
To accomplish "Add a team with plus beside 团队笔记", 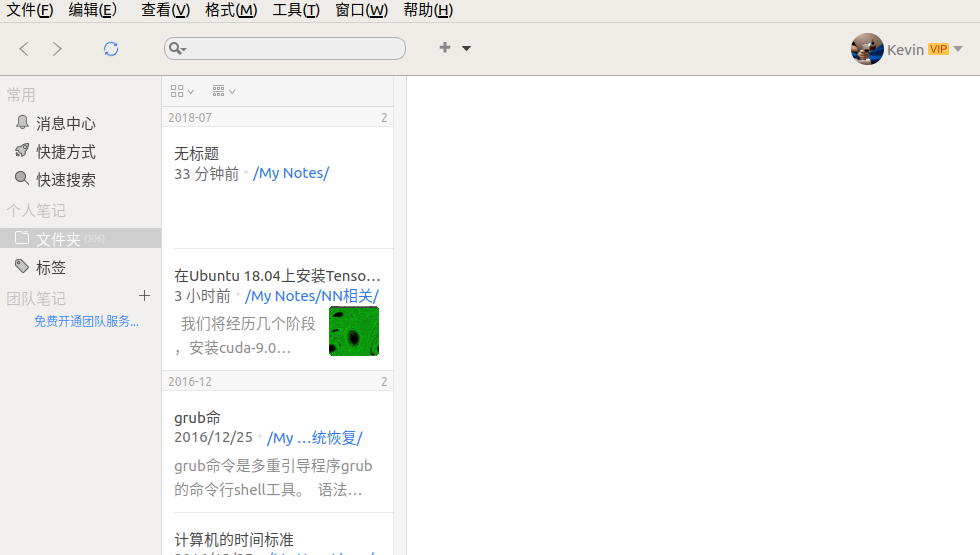I will (144, 296).
